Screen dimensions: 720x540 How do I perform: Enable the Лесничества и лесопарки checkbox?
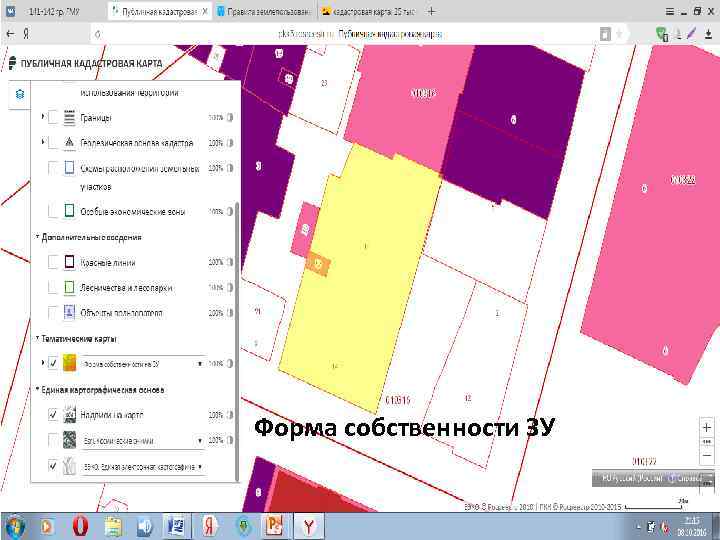pos(53,287)
